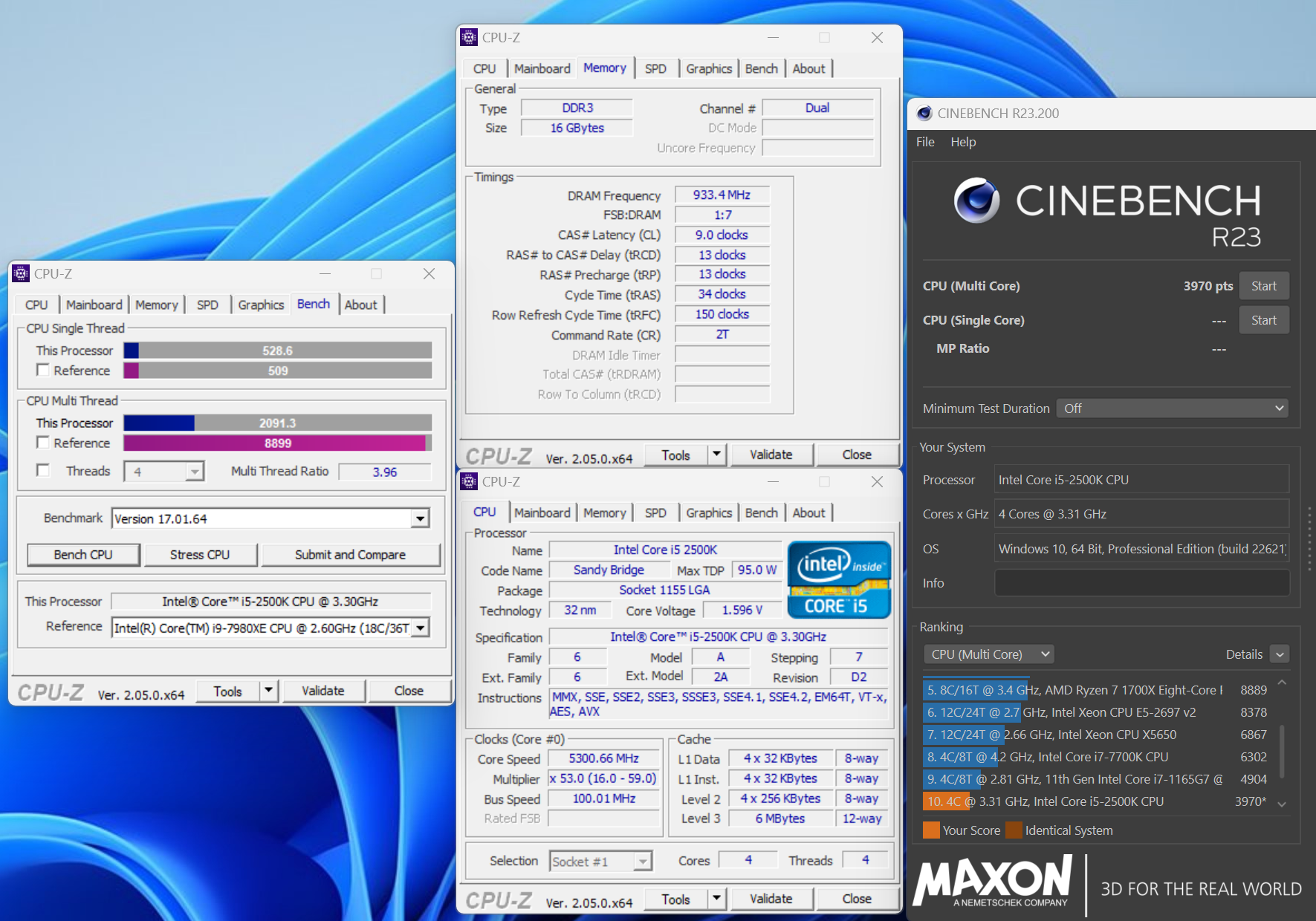Click the Core Speed value 5300.66 MHz
The height and width of the screenshot is (921, 1316).
tap(603, 758)
